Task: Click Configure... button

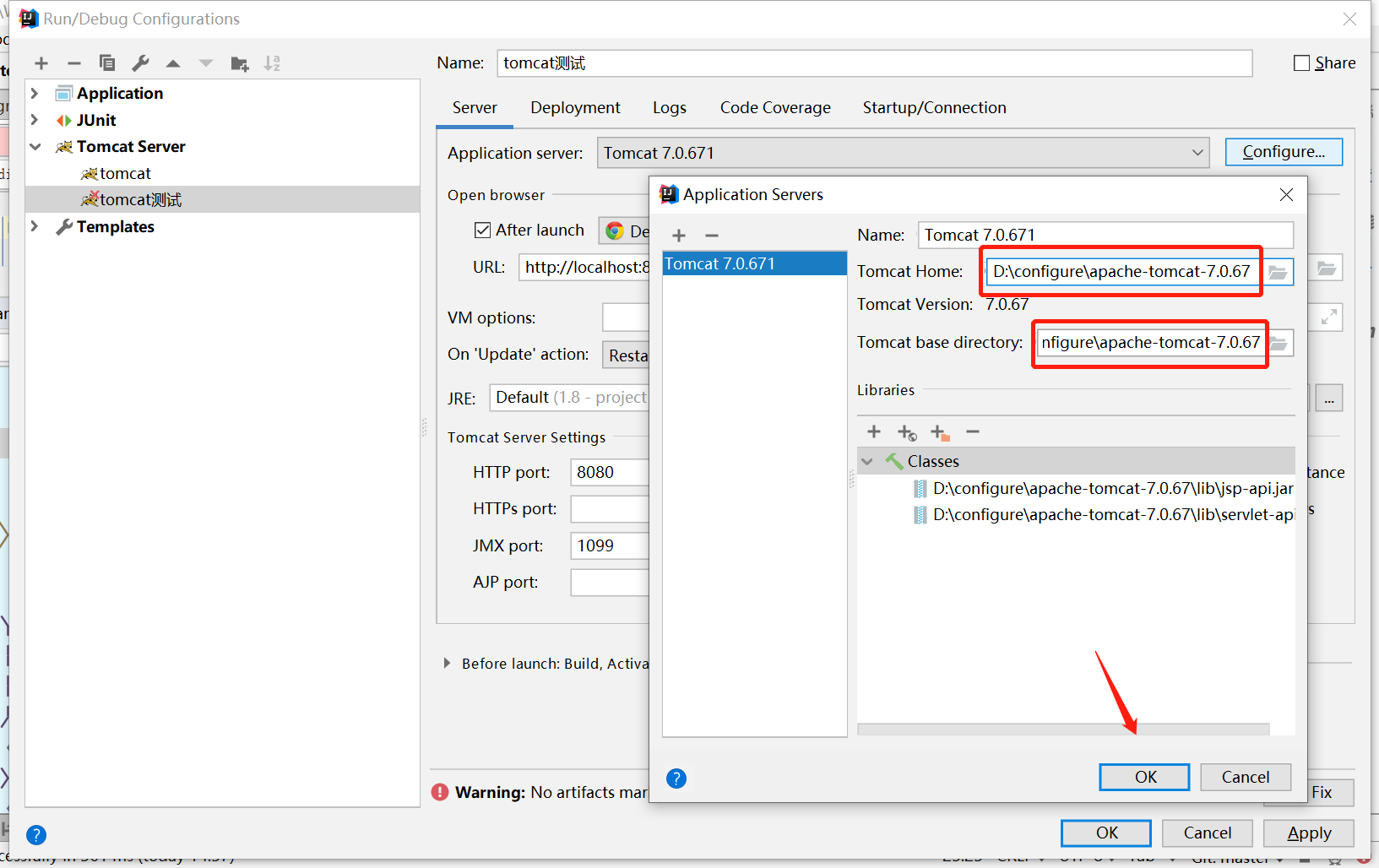Action: 1284,152
